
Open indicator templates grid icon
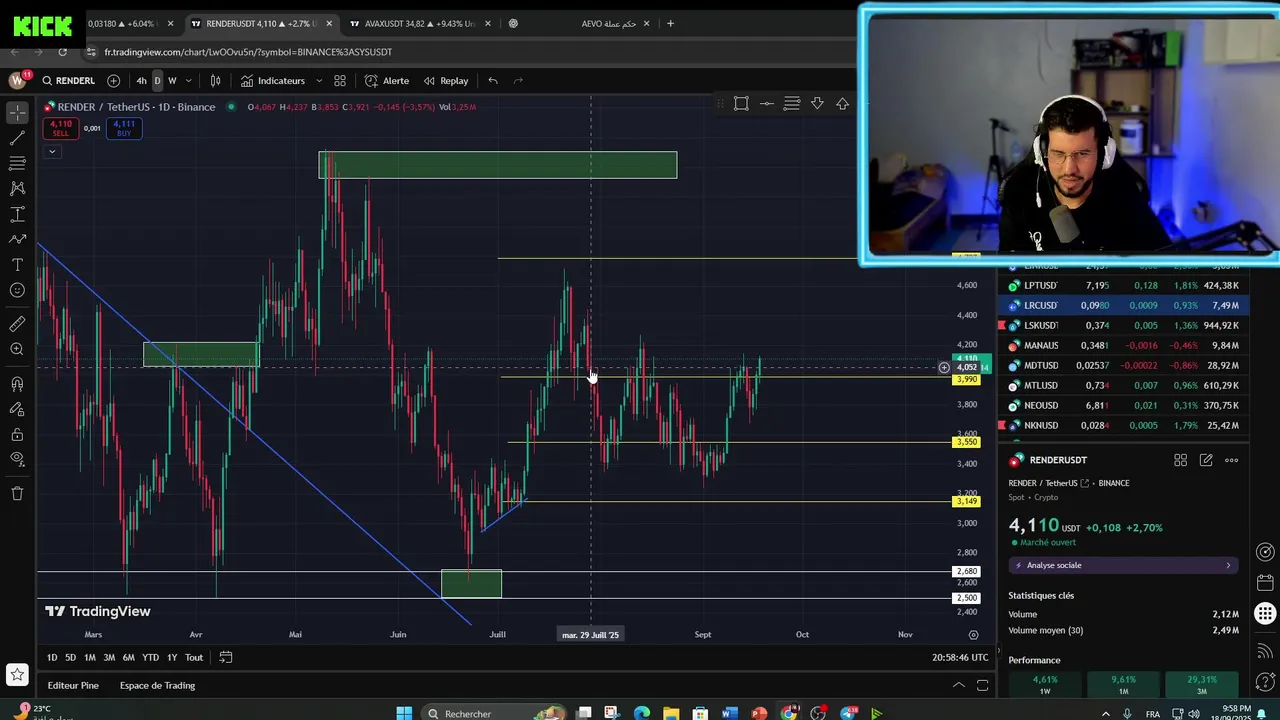point(340,81)
